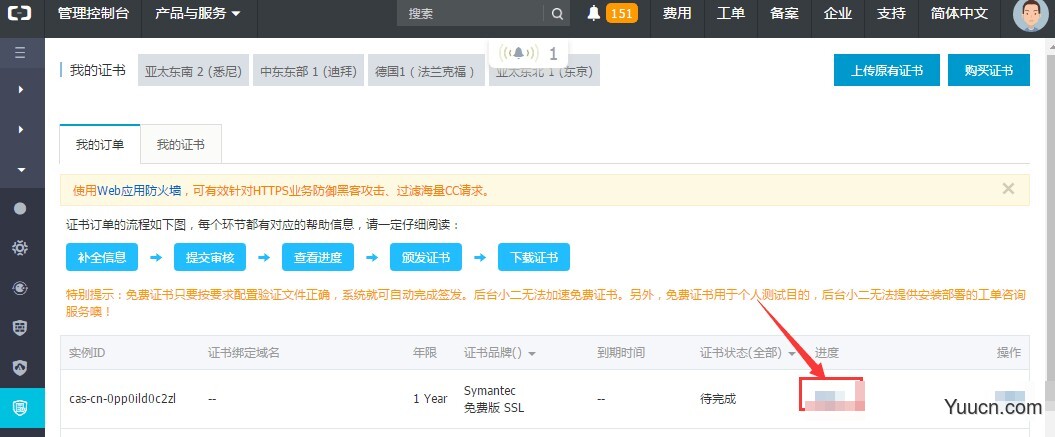Switch to 我的证书 tab
The image size is (1055, 437).
(181, 144)
